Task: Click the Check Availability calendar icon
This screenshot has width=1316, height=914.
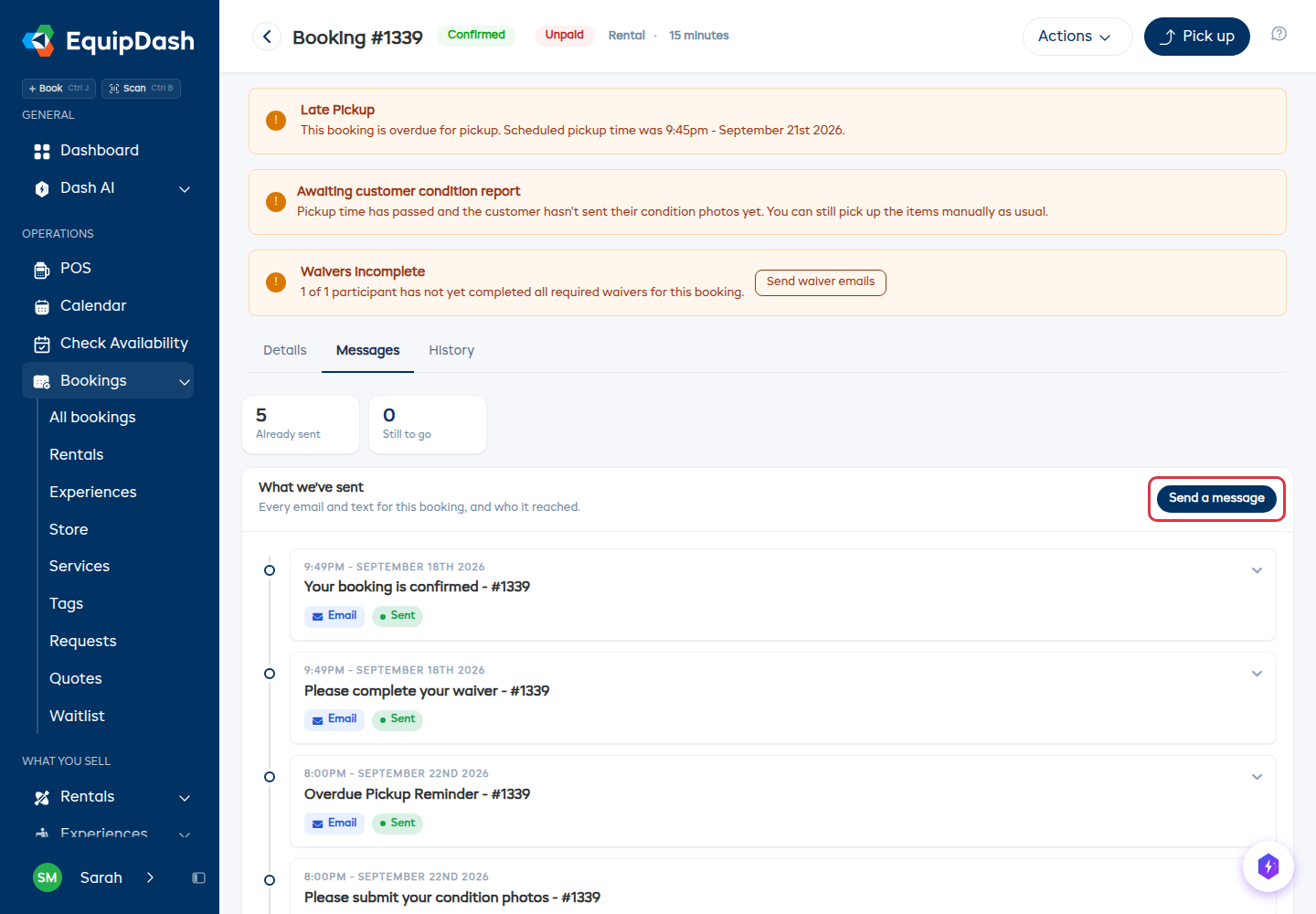Action: [x=42, y=344]
